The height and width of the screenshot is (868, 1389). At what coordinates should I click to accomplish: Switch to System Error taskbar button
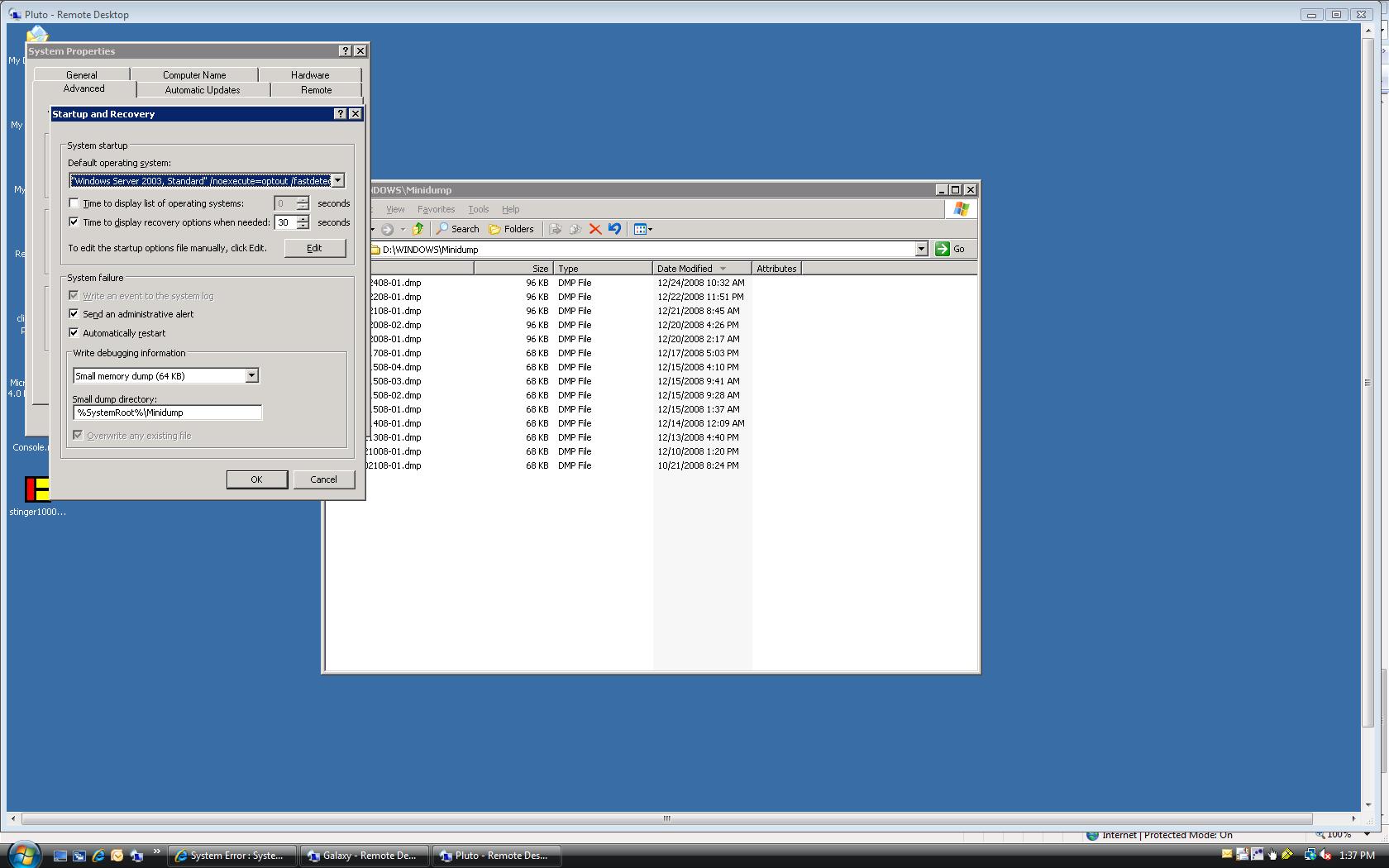(x=232, y=856)
